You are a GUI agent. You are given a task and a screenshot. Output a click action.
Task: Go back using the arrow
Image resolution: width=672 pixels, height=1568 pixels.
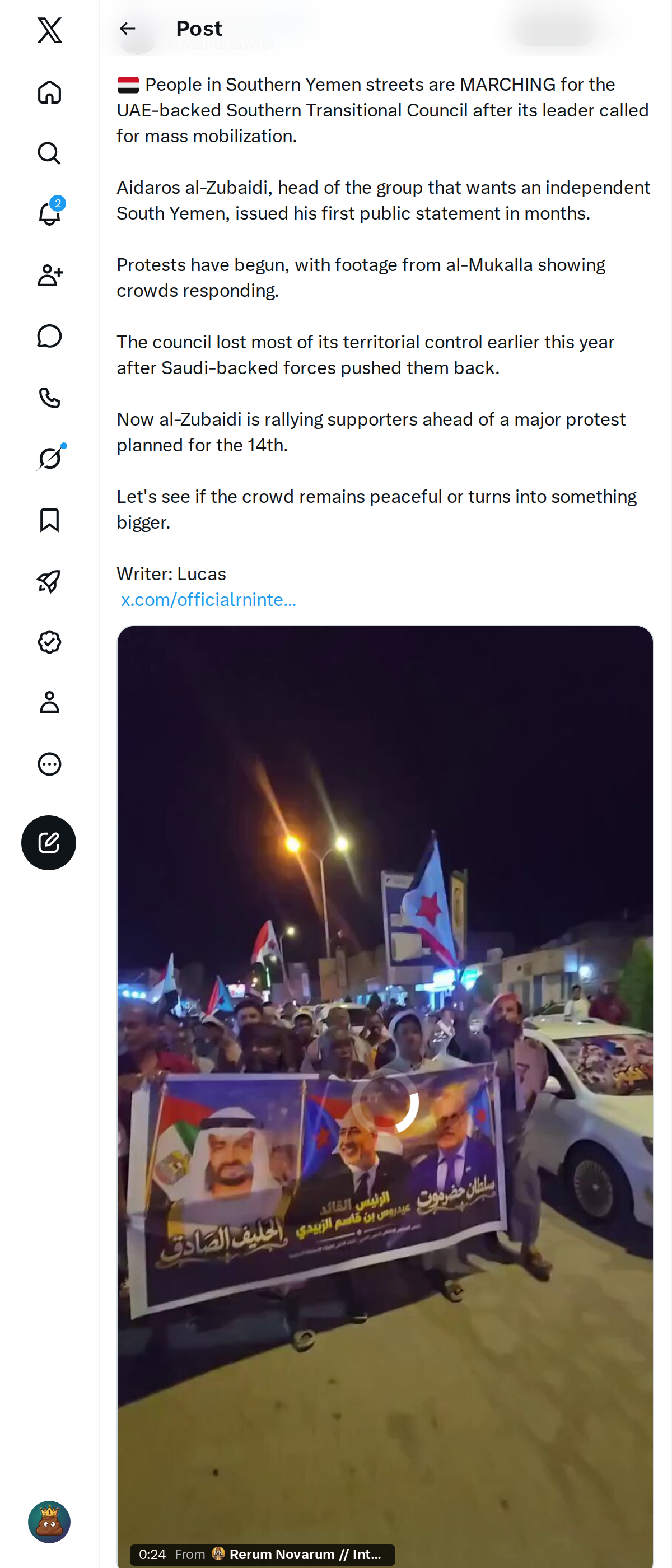click(127, 29)
